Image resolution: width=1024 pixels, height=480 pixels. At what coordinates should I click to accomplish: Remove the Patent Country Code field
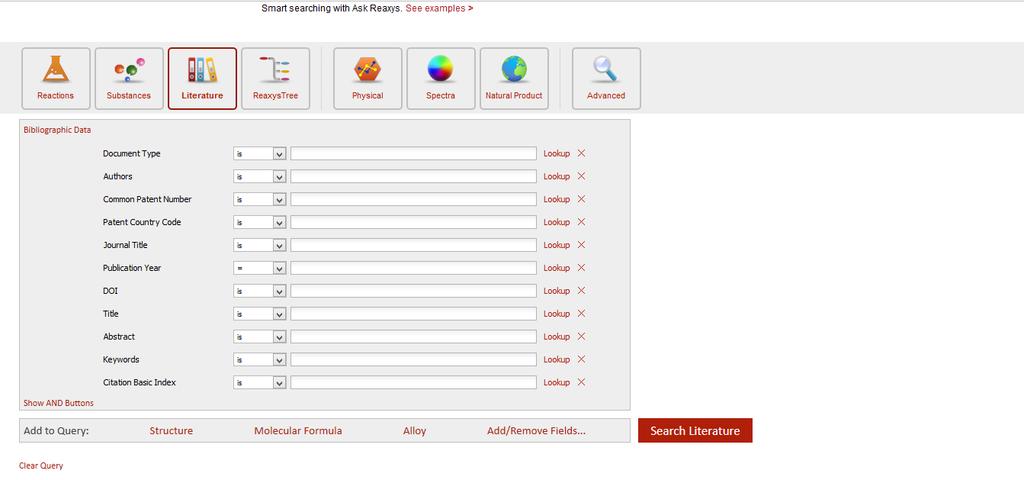click(x=581, y=222)
